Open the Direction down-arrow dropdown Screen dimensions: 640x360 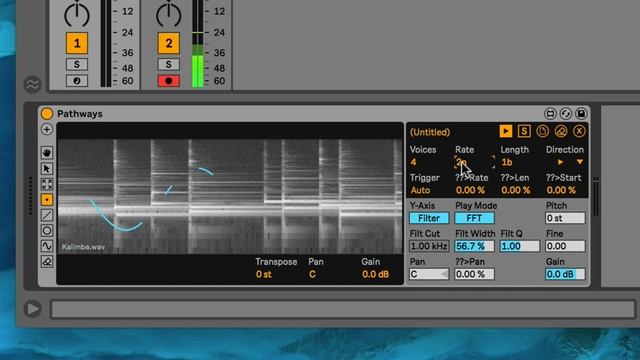(580, 162)
